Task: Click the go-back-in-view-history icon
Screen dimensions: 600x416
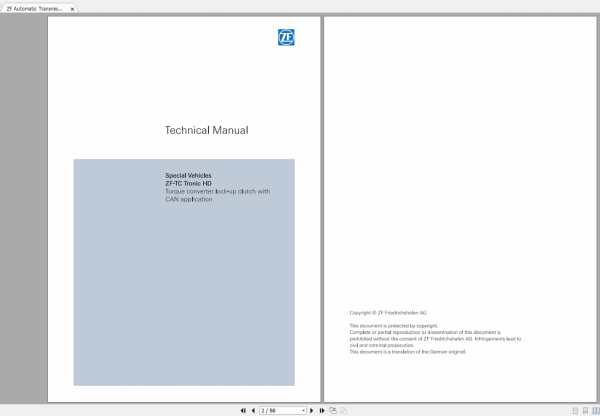Action: 333,410
